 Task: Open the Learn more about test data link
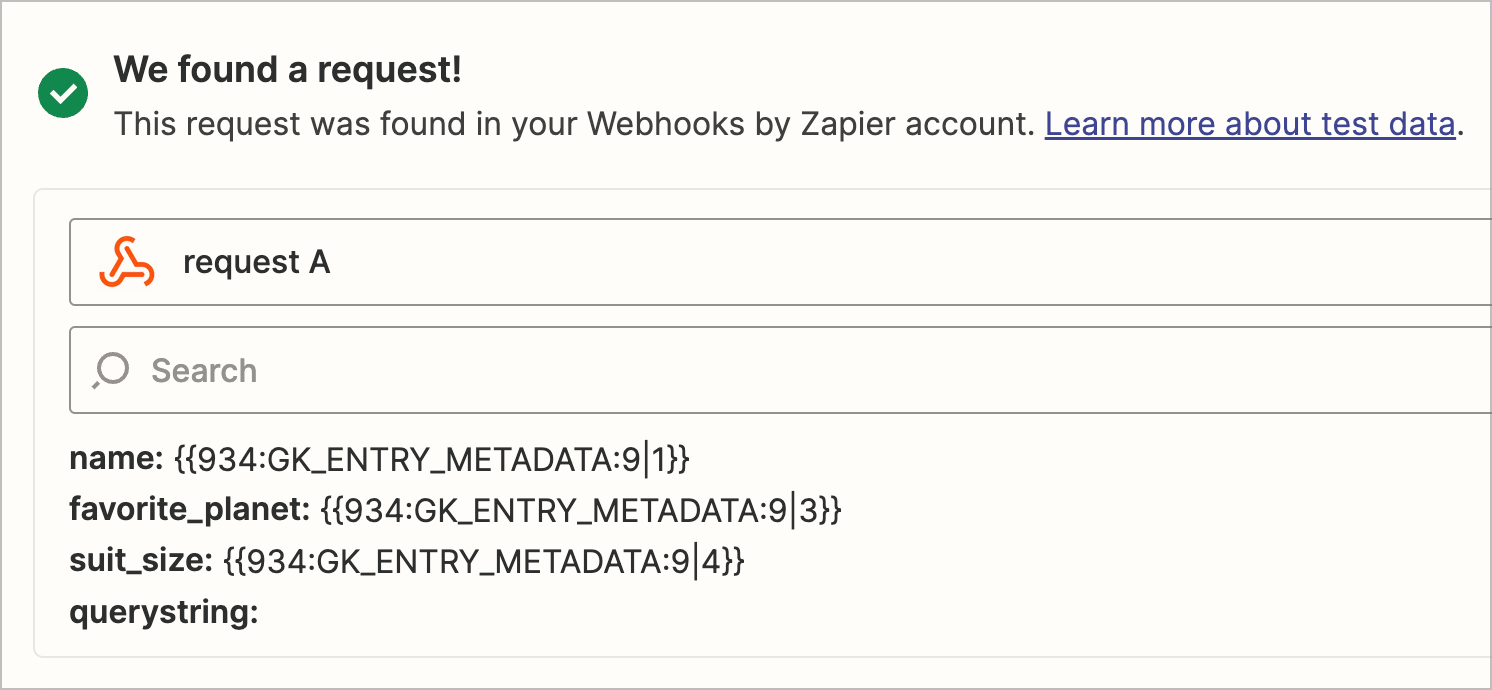1249,123
